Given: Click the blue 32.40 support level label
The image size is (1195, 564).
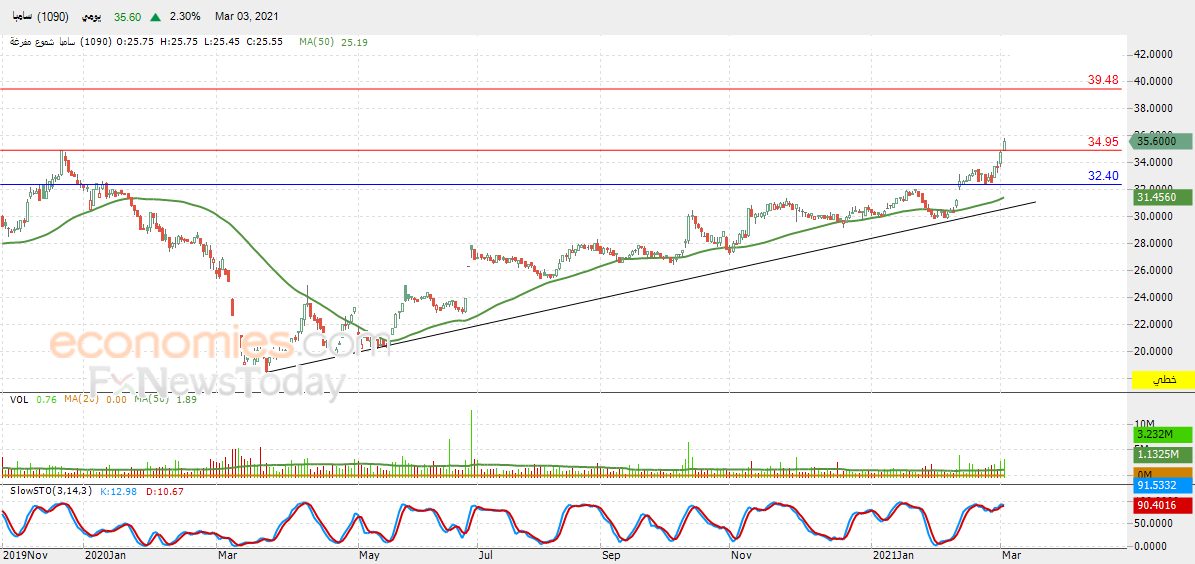Looking at the screenshot, I should 1103,175.
